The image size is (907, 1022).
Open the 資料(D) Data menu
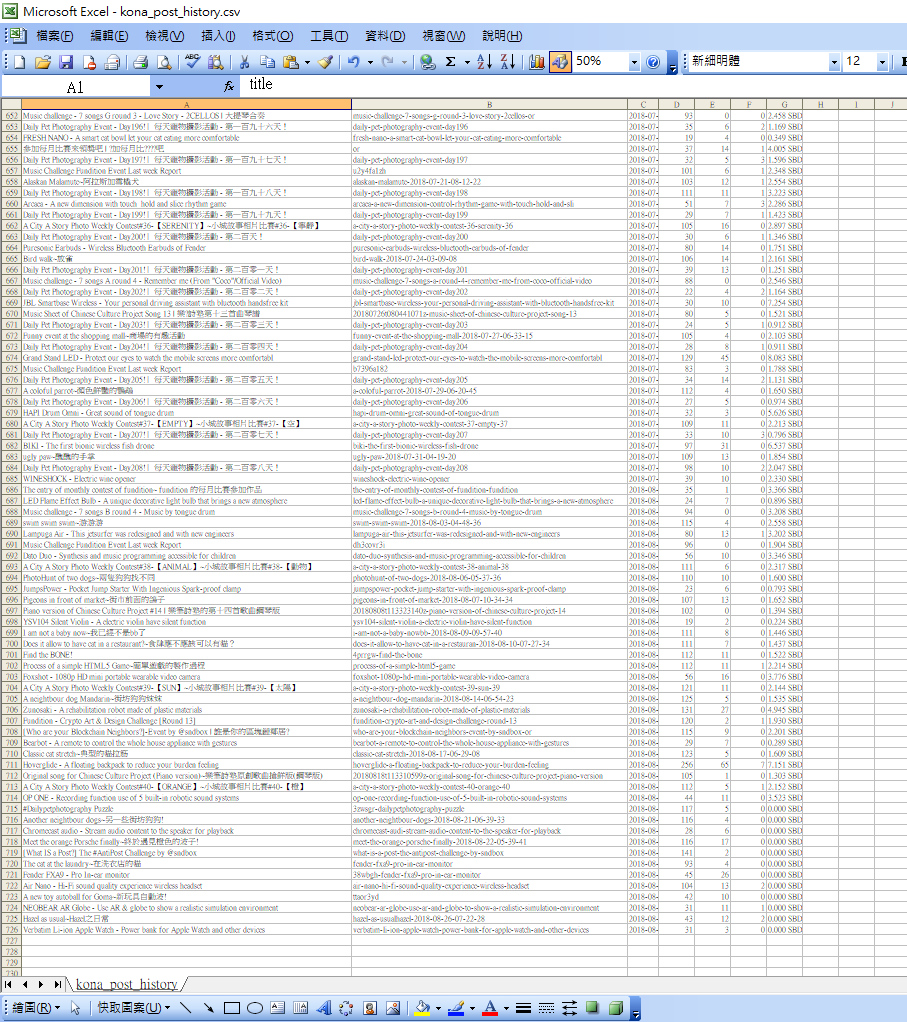tap(384, 36)
